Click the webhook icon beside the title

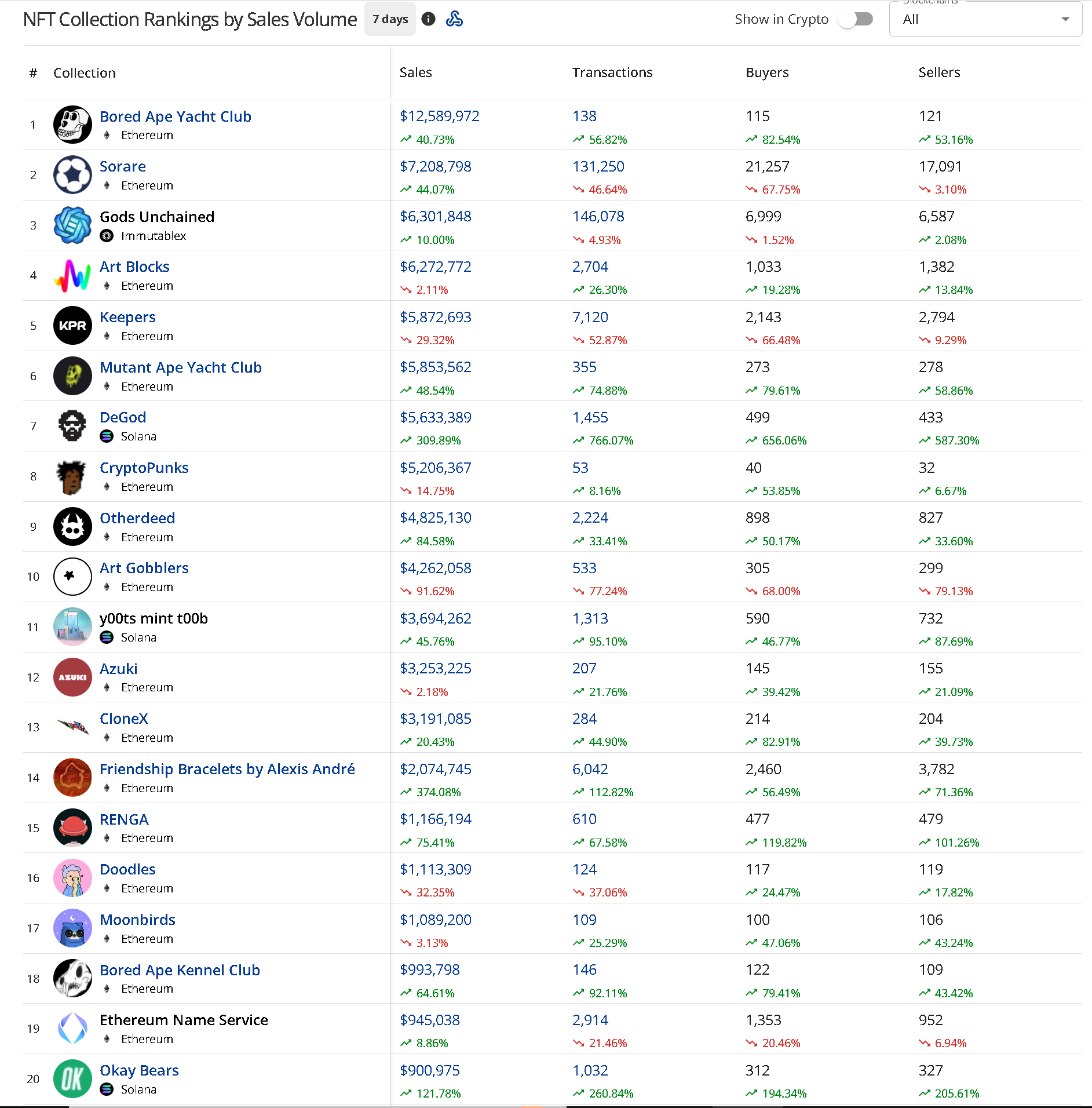click(x=454, y=19)
